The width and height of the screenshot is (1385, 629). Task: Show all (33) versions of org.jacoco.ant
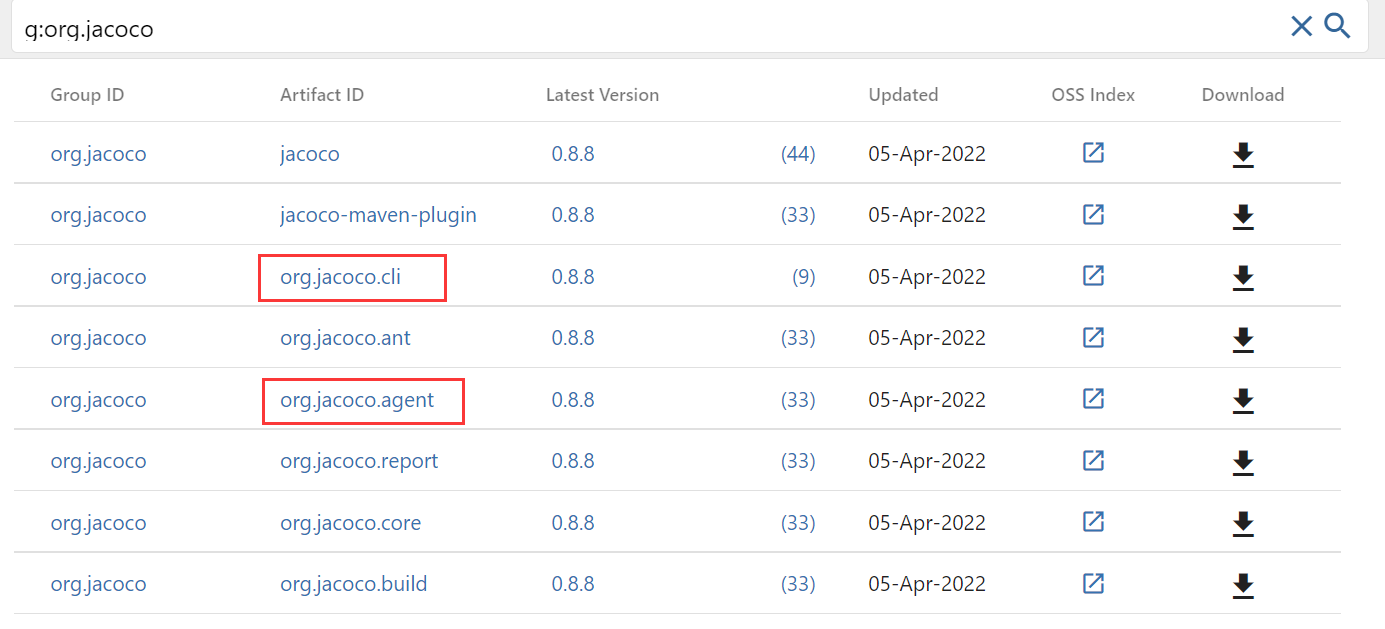(x=798, y=338)
